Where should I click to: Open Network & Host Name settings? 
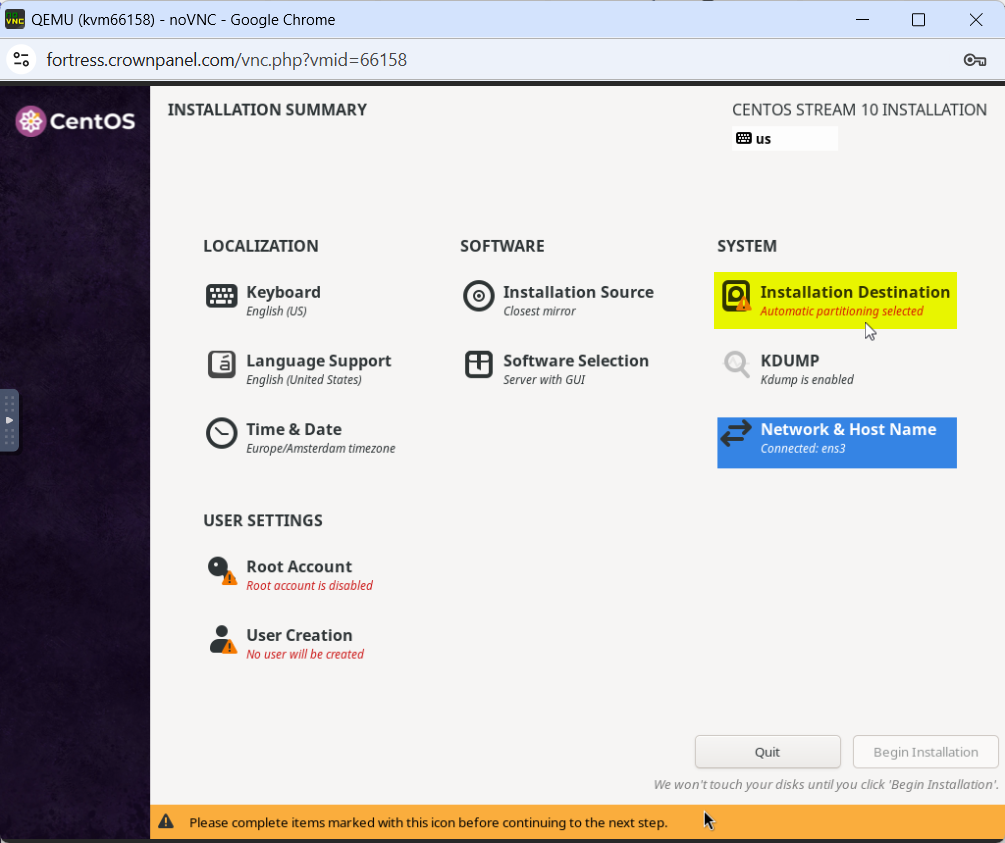[x=836, y=442]
